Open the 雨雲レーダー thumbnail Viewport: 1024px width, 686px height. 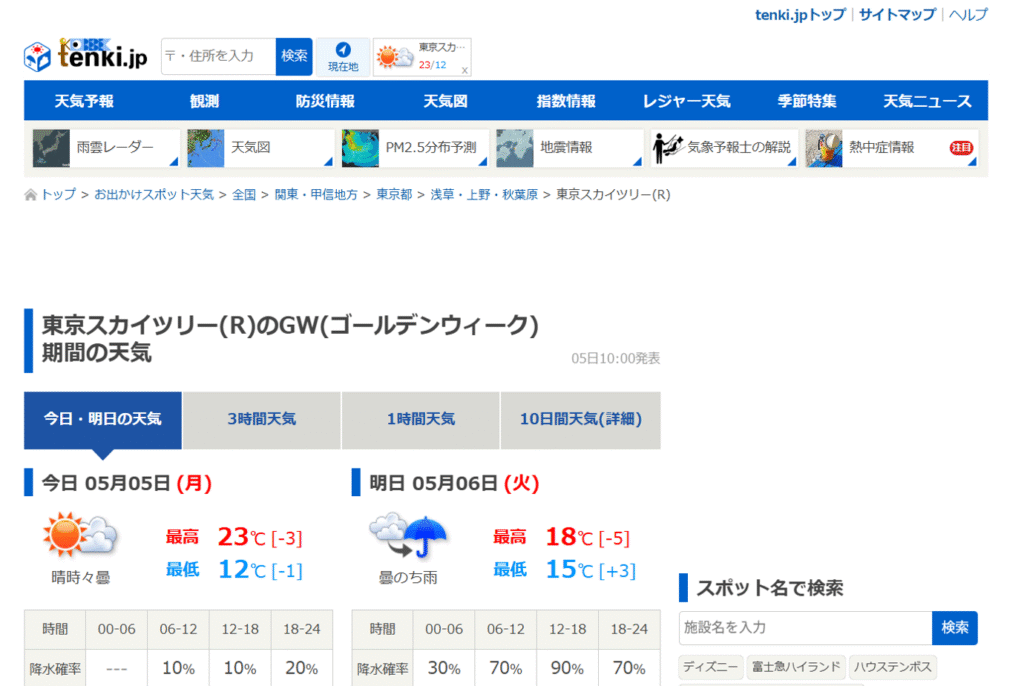click(51, 148)
